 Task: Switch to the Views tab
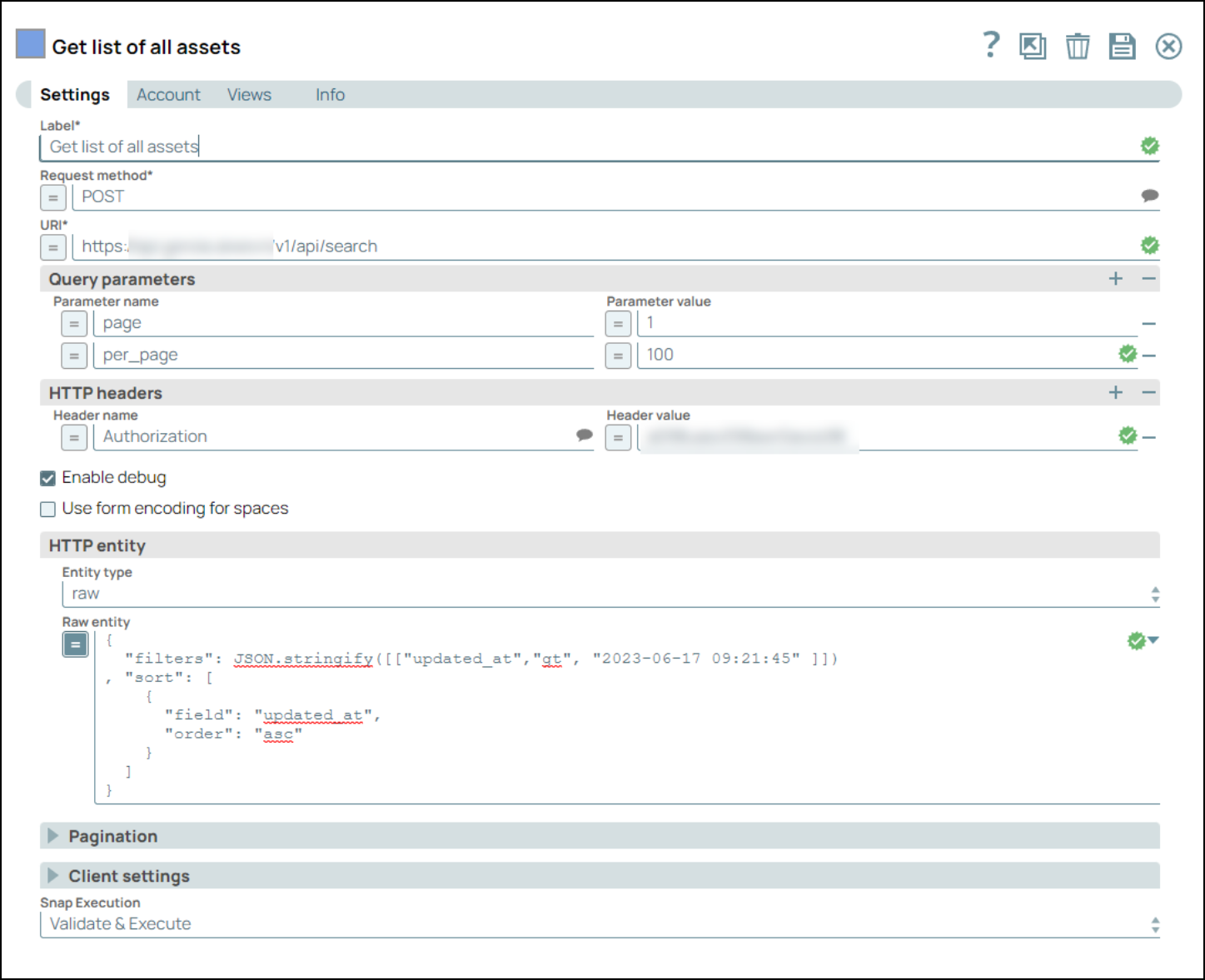[249, 95]
